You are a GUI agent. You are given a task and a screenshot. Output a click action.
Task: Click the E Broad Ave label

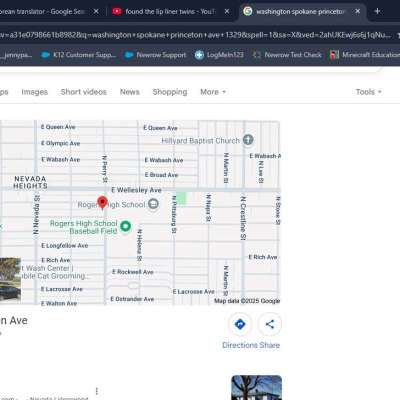161,175
